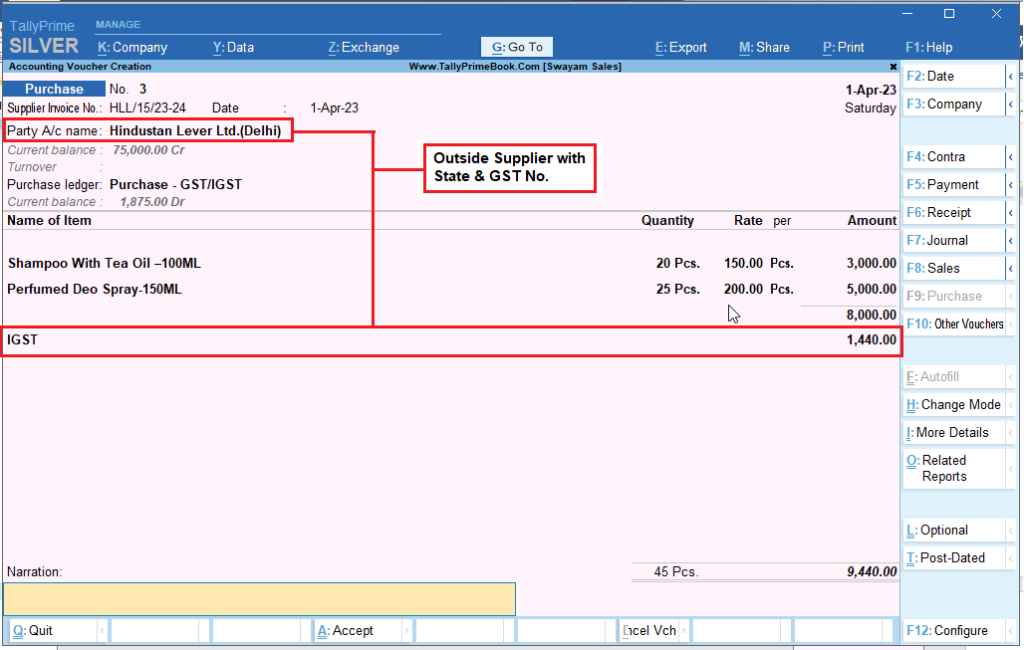Expand the arrow beside F2: Date

[x=1011, y=76]
